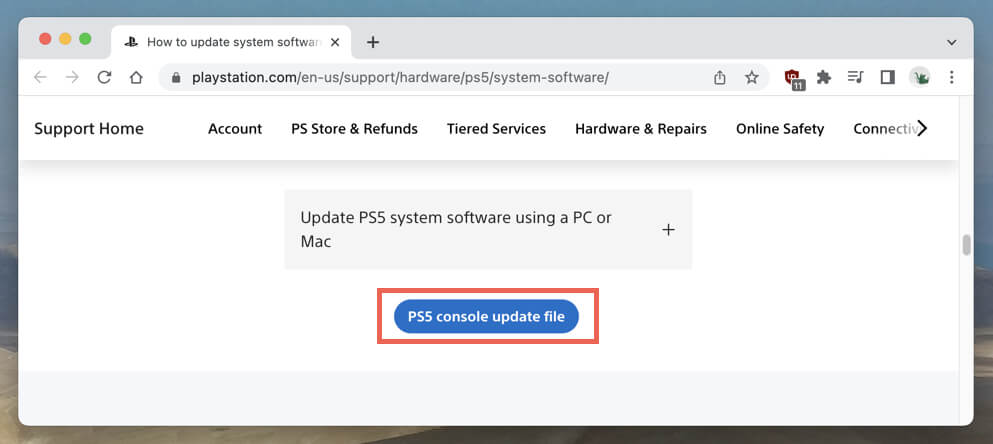Reload the current page

[103, 77]
